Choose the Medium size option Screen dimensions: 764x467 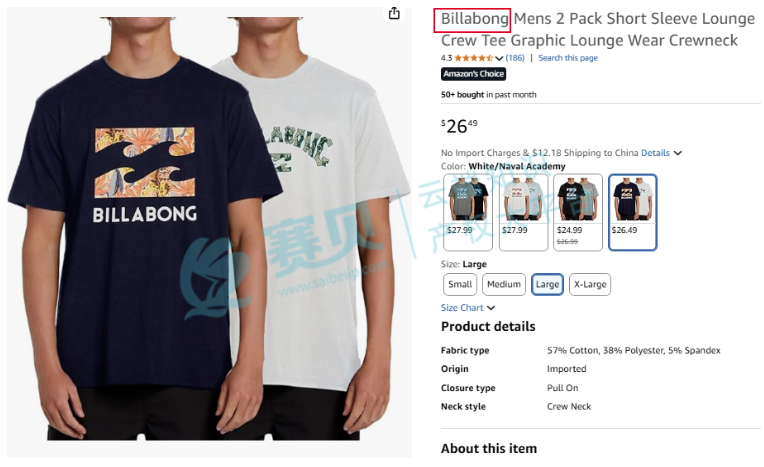click(x=504, y=284)
